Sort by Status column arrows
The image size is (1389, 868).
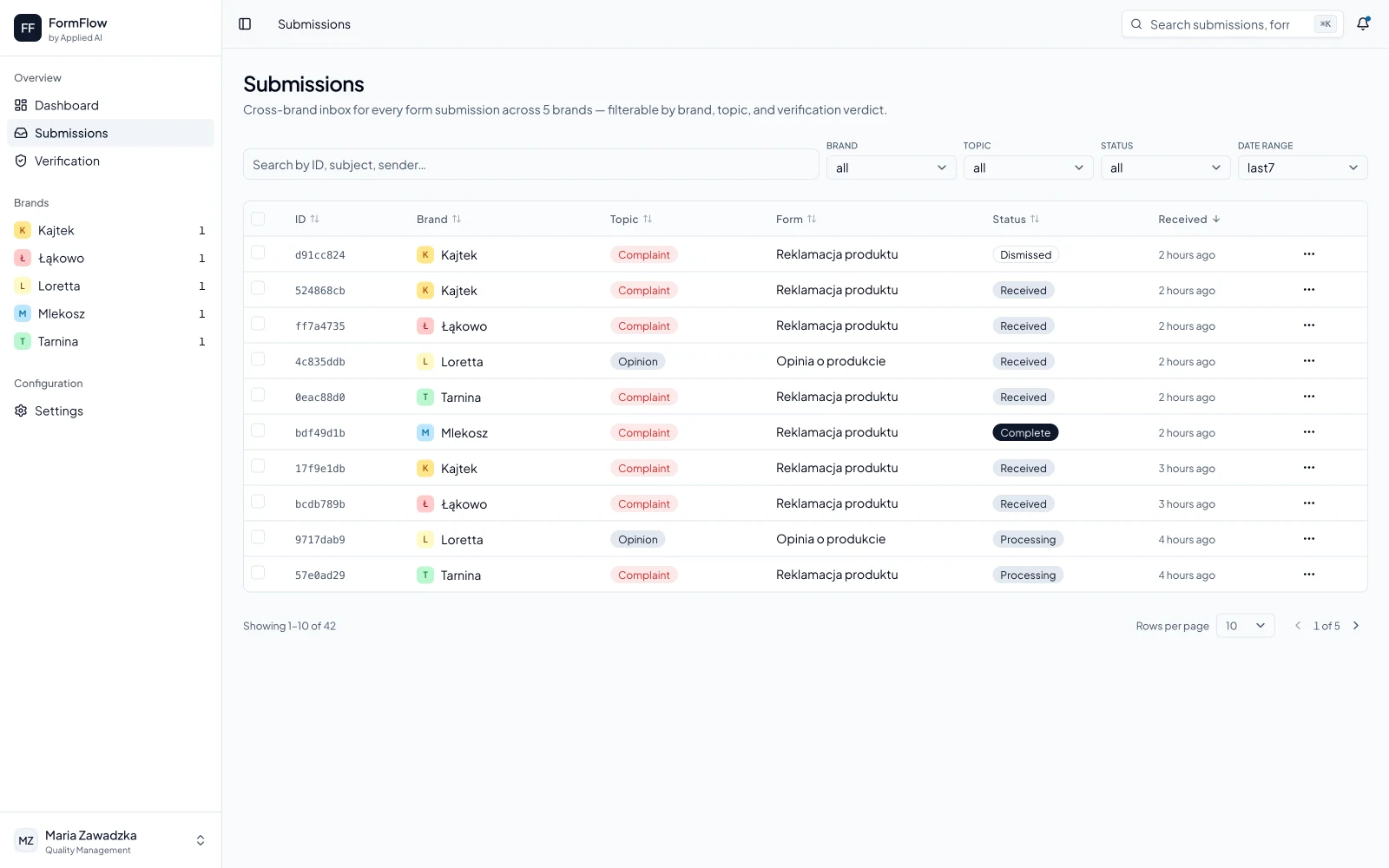(x=1035, y=220)
